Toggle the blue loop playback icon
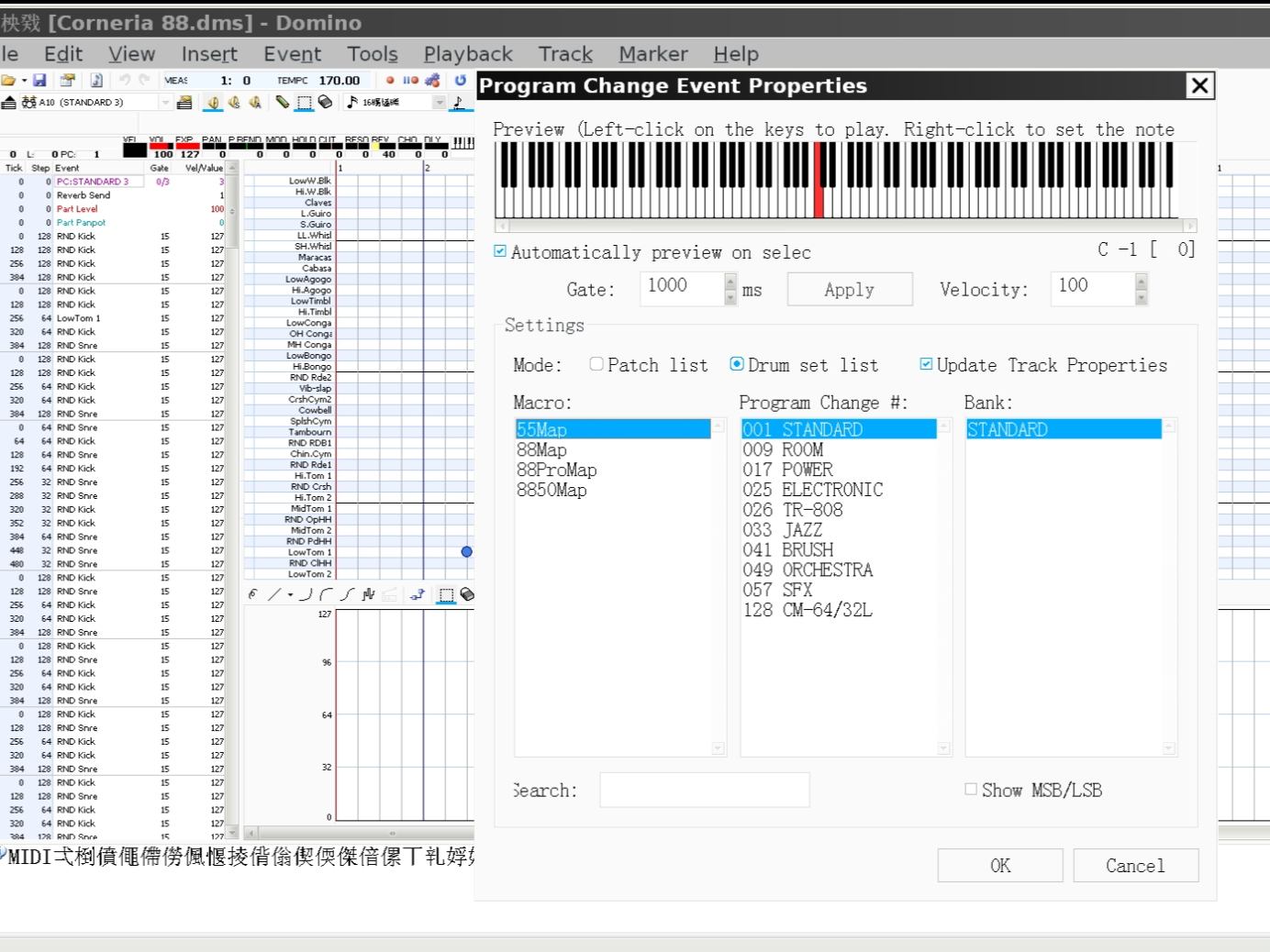Image resolution: width=1270 pixels, height=952 pixels. point(461,81)
